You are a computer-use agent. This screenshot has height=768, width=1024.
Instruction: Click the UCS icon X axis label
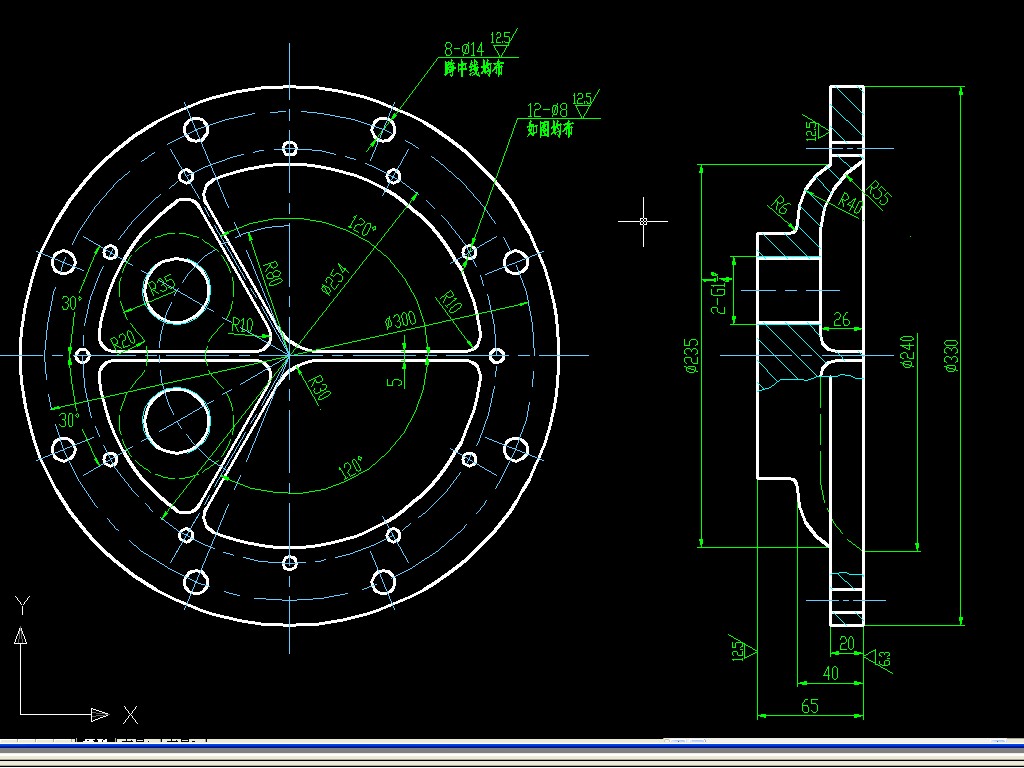[131, 715]
